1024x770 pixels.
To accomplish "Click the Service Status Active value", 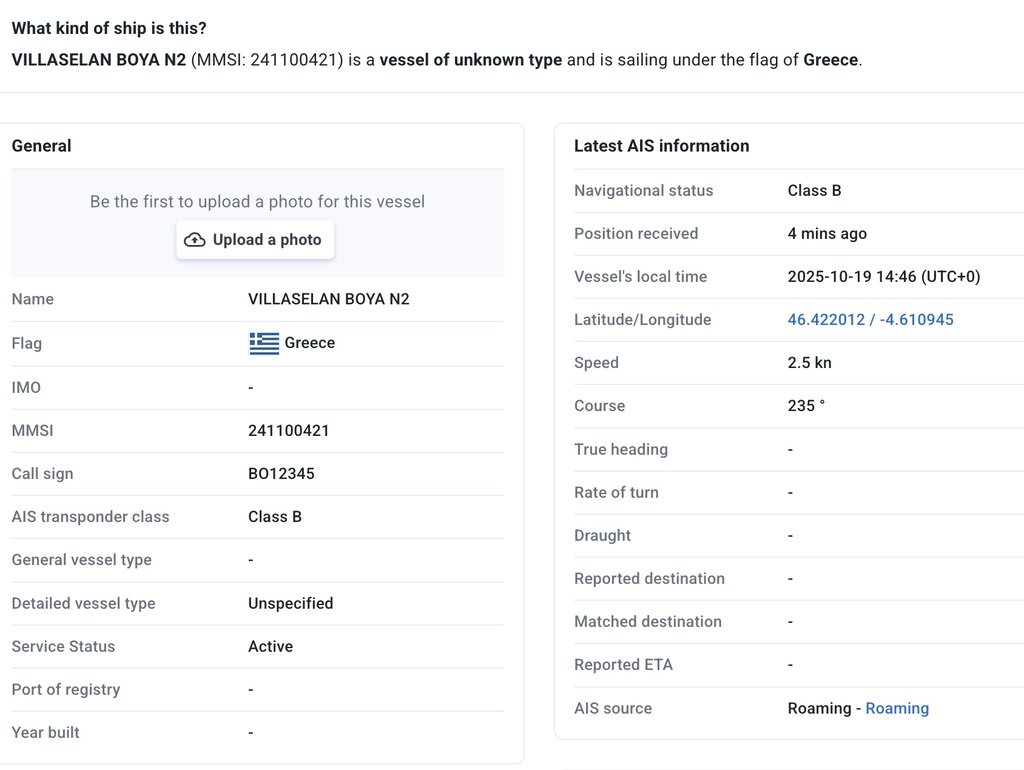I will click(x=270, y=646).
